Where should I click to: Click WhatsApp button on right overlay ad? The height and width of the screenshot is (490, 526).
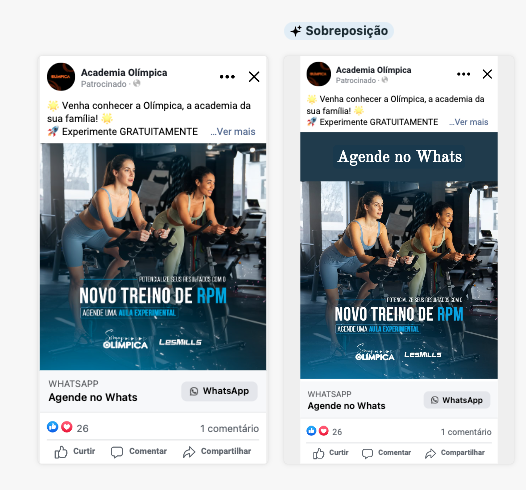(x=457, y=400)
